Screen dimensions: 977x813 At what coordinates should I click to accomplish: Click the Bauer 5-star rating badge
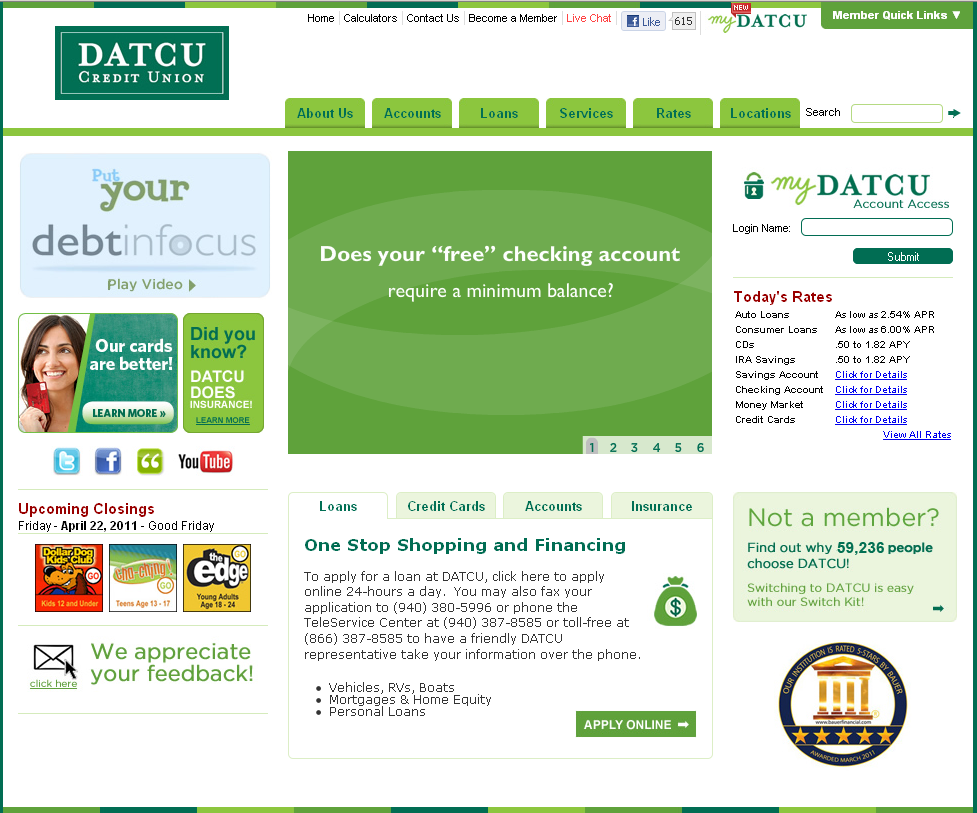(x=842, y=704)
